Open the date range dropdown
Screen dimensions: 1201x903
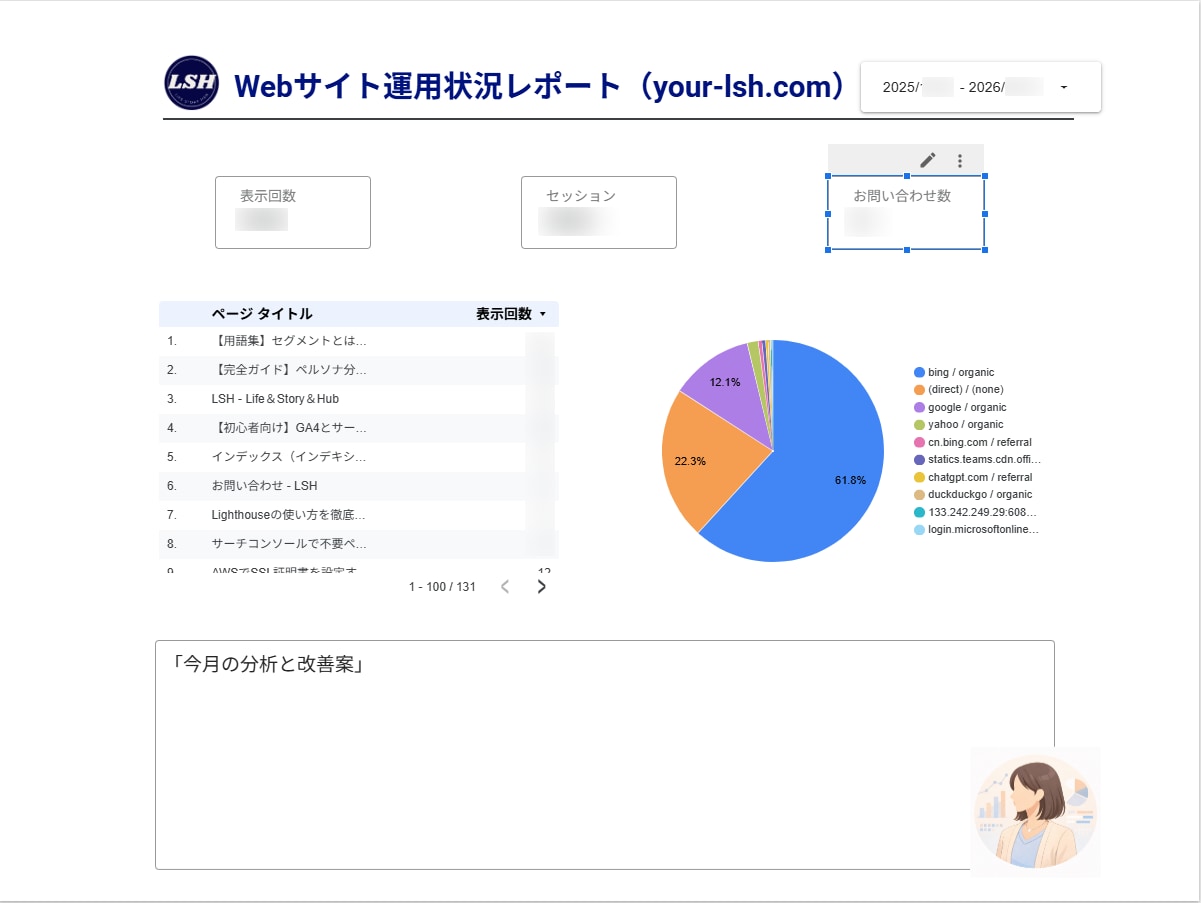[981, 87]
